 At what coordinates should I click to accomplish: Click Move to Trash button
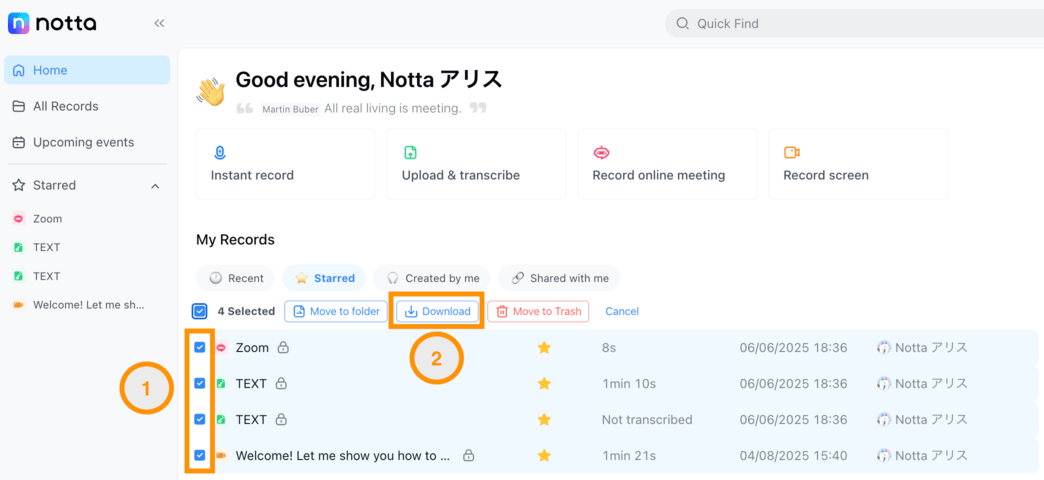(538, 311)
